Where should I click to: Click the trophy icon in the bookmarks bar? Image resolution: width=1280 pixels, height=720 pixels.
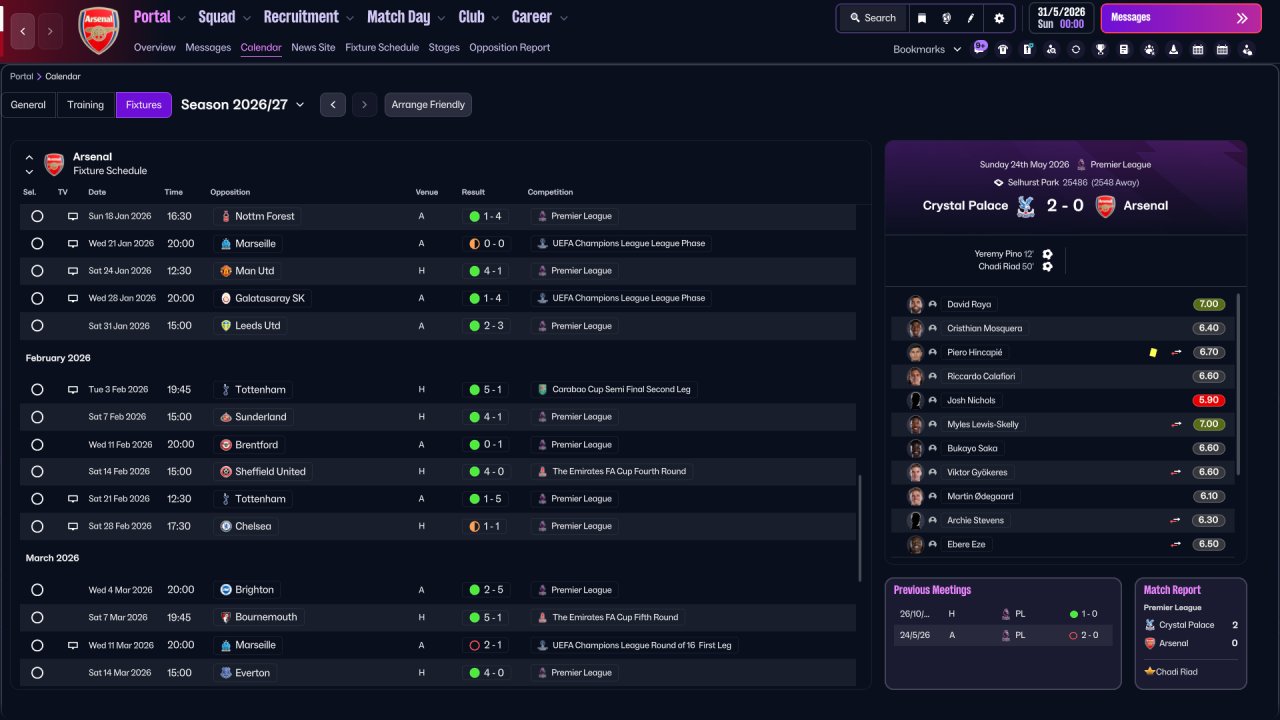coord(1100,49)
